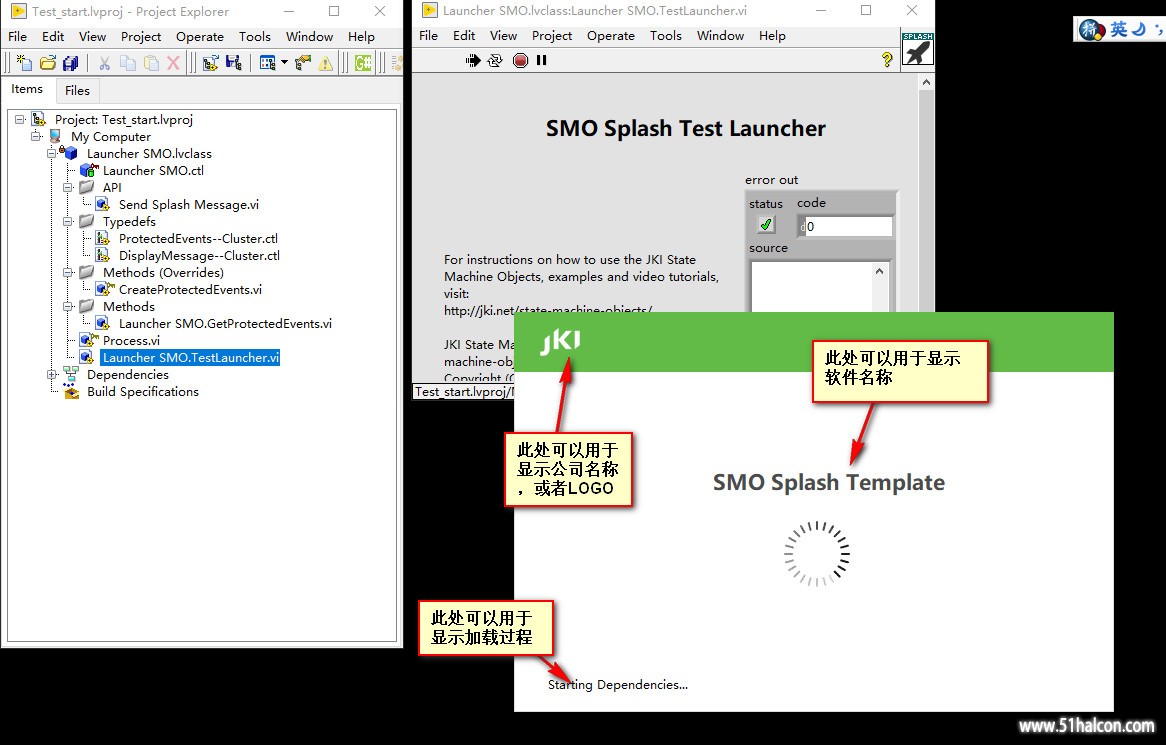Click the Starting Dependencies status text
The image size is (1166, 745).
coord(618,685)
